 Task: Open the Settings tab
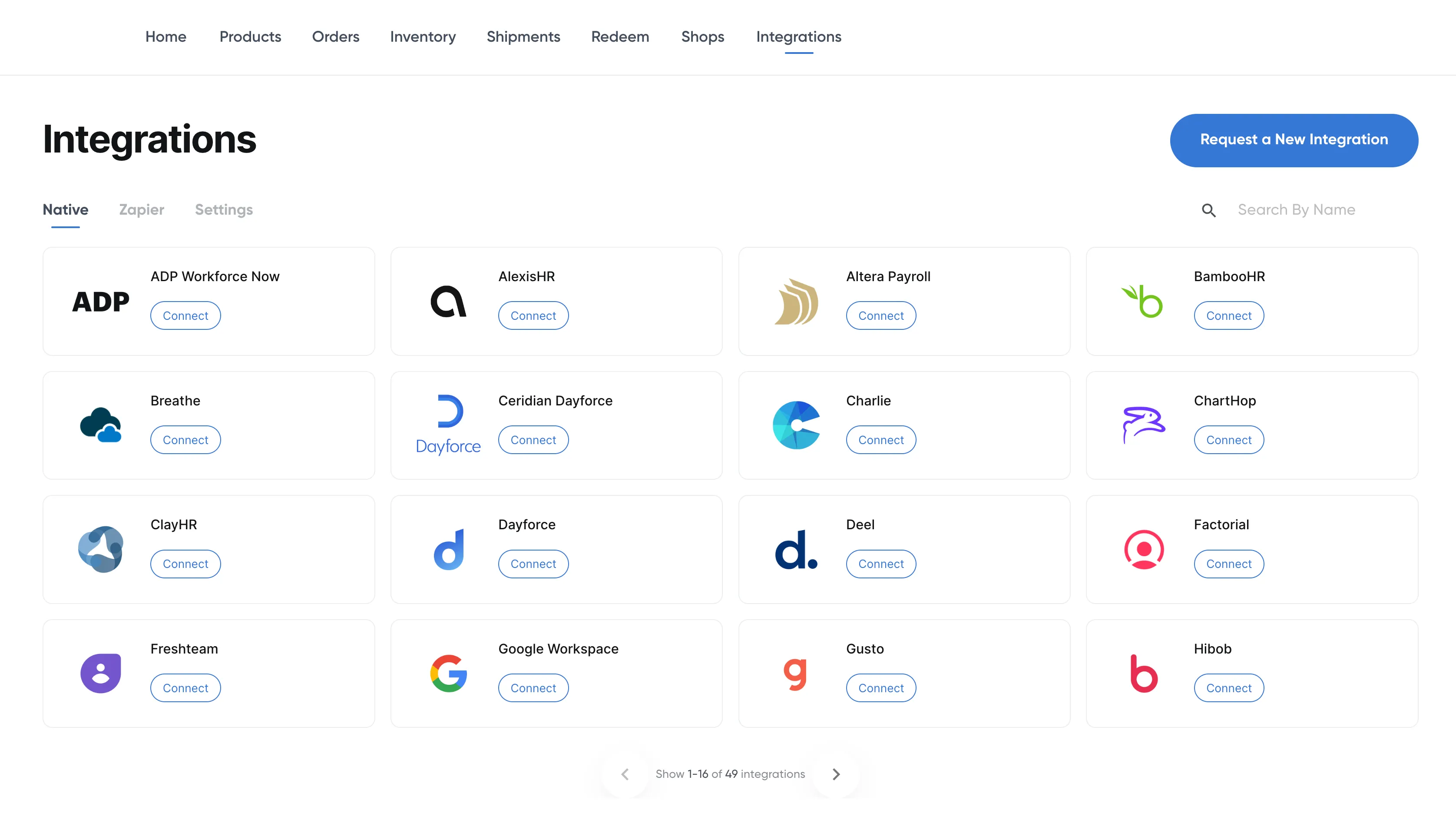223,210
